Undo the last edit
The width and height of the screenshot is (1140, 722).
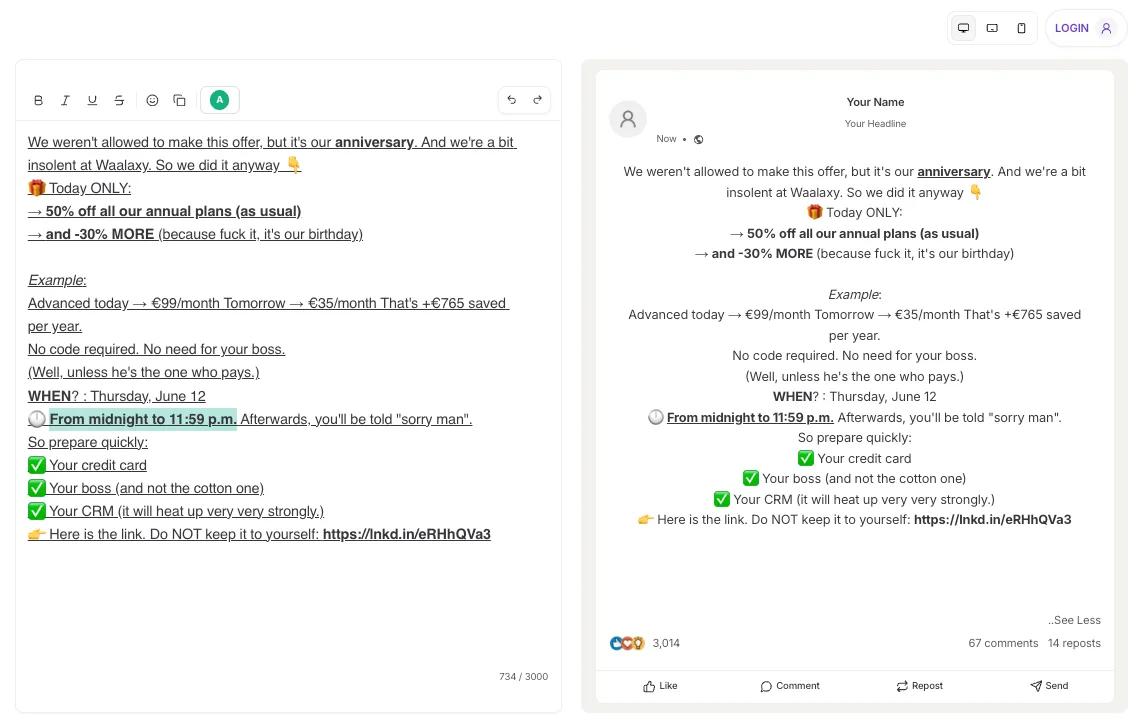point(512,100)
